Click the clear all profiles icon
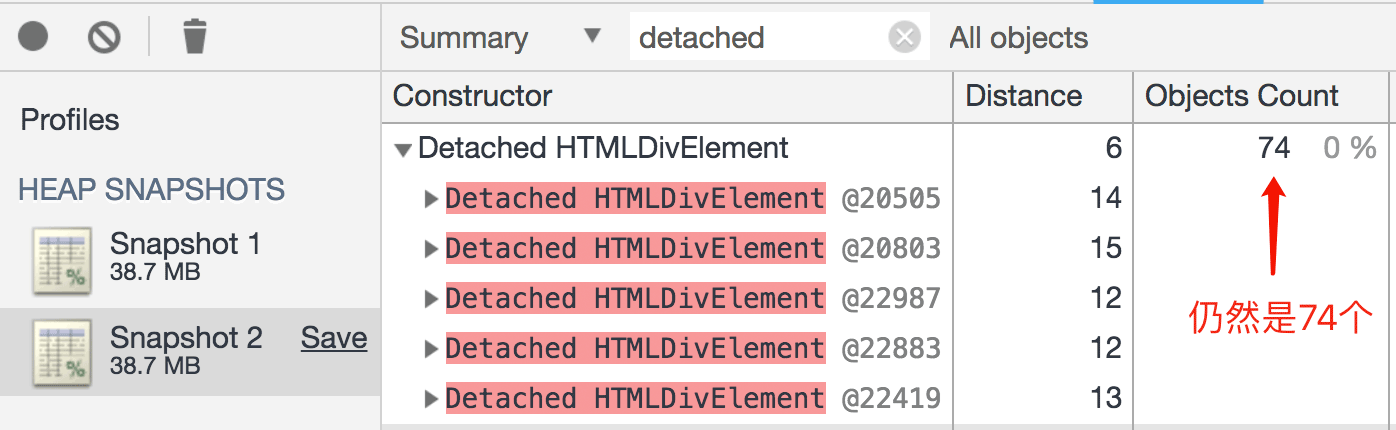Viewport: 1396px width, 430px height. click(104, 37)
